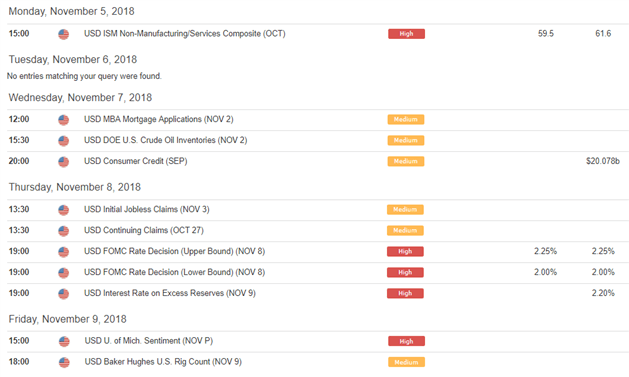Viewport: 629px width, 377px height.
Task: Click the flag icon next to Crude Oil Inventories
Action: pyautogui.click(x=63, y=140)
